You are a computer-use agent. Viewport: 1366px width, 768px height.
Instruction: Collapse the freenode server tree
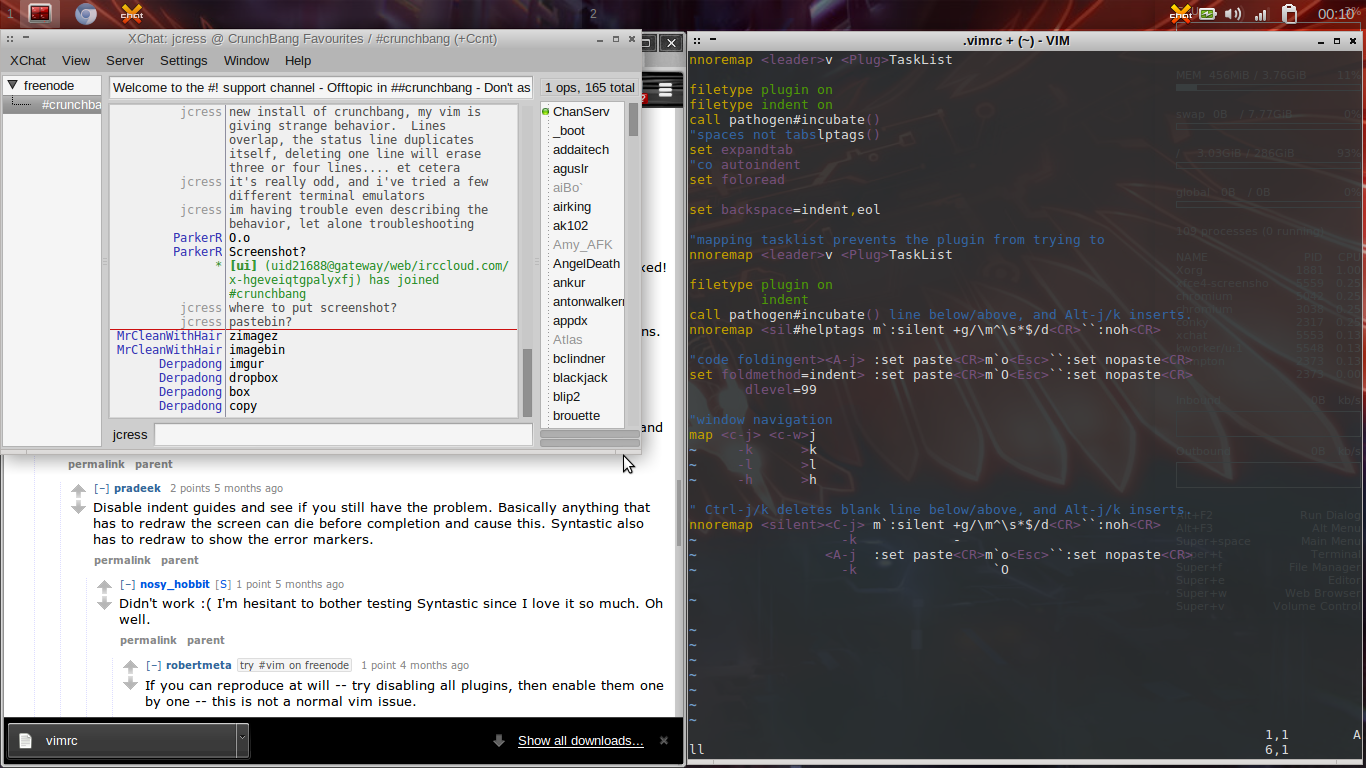pos(11,86)
